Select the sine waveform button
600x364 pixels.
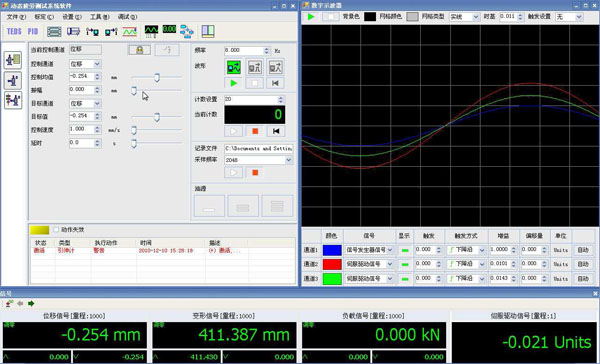(x=233, y=67)
